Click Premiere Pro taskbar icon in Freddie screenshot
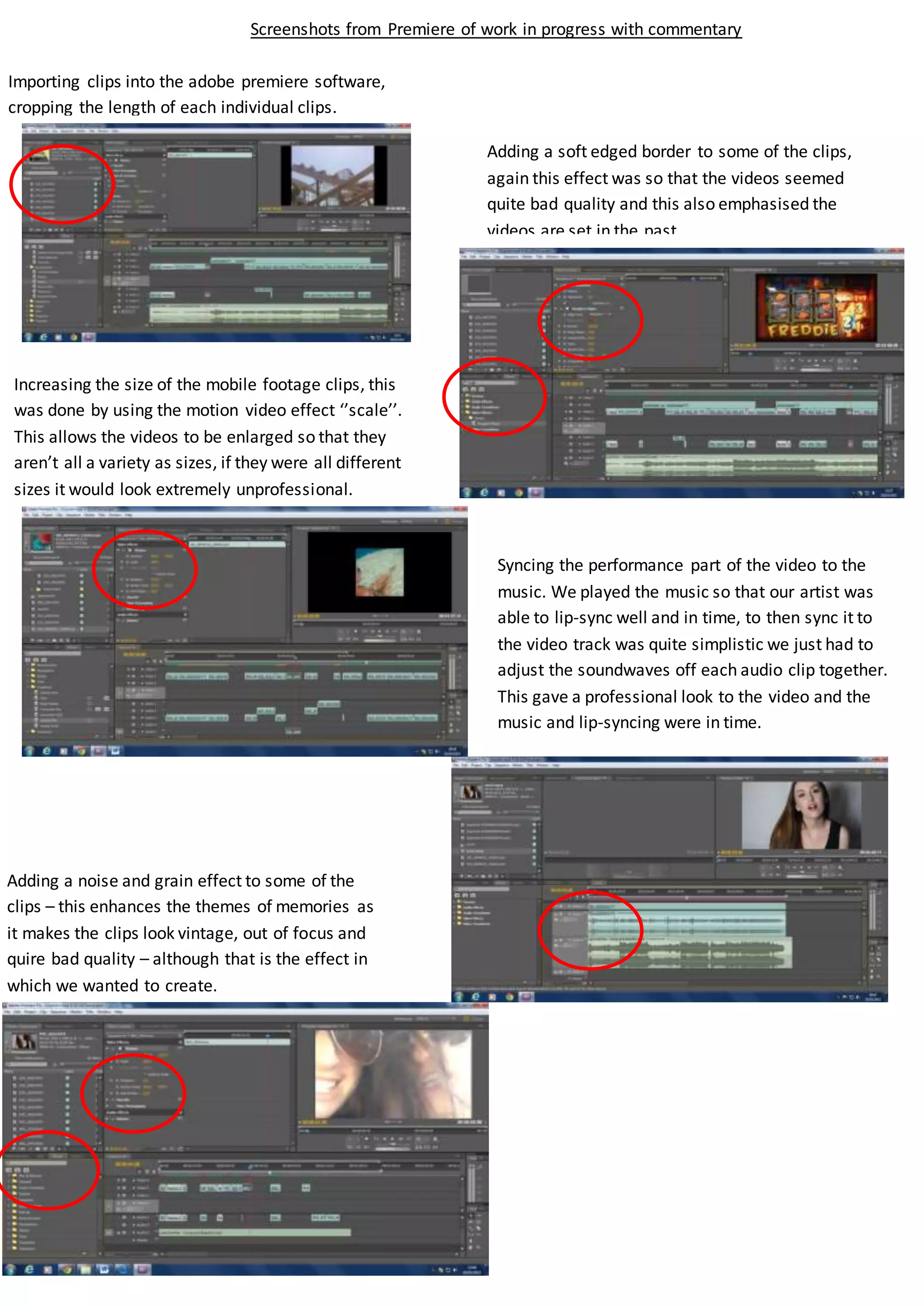Viewport: 924px width, 1307px height. point(536,492)
